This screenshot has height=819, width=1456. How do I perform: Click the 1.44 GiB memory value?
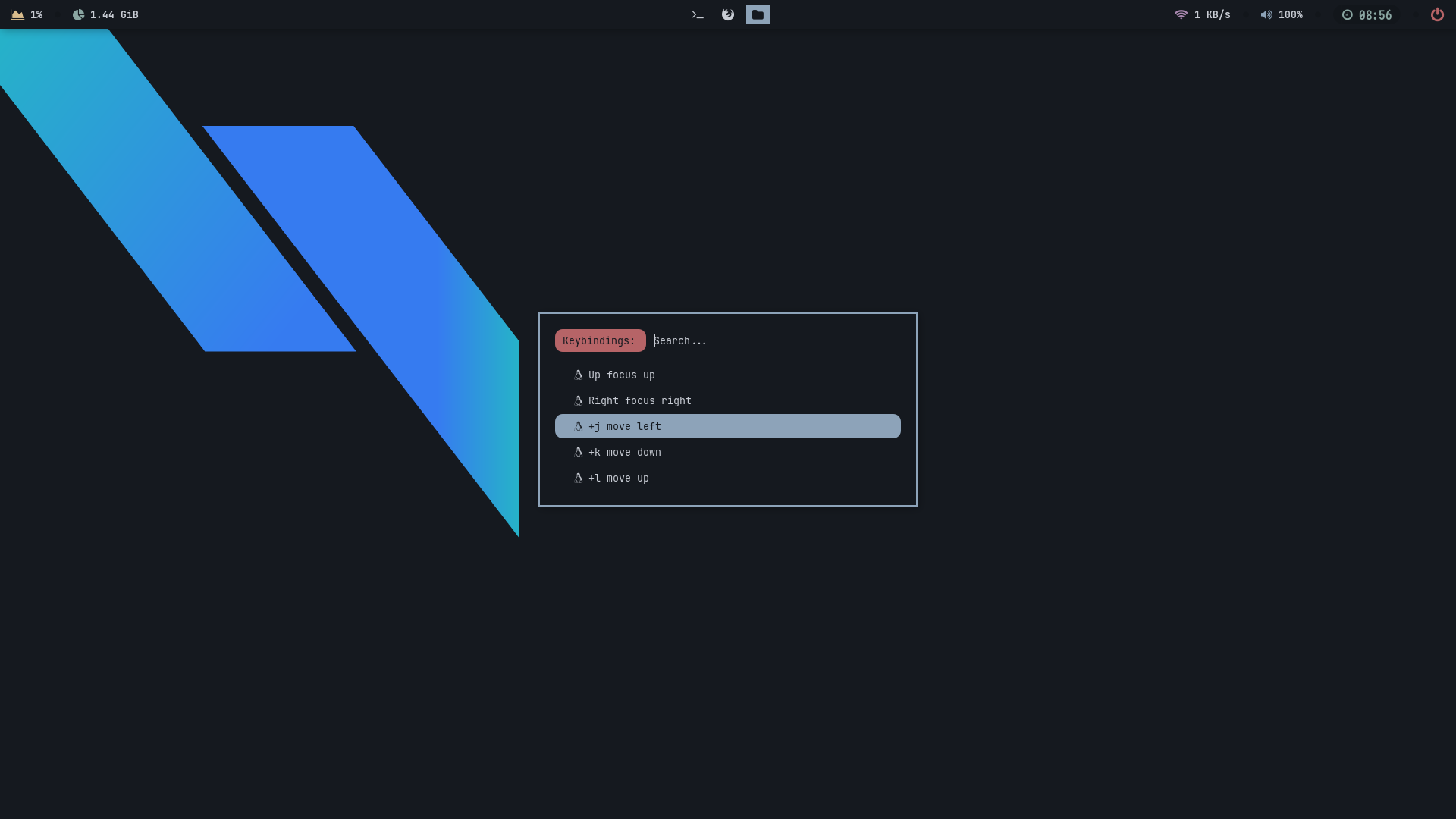pyautogui.click(x=115, y=14)
